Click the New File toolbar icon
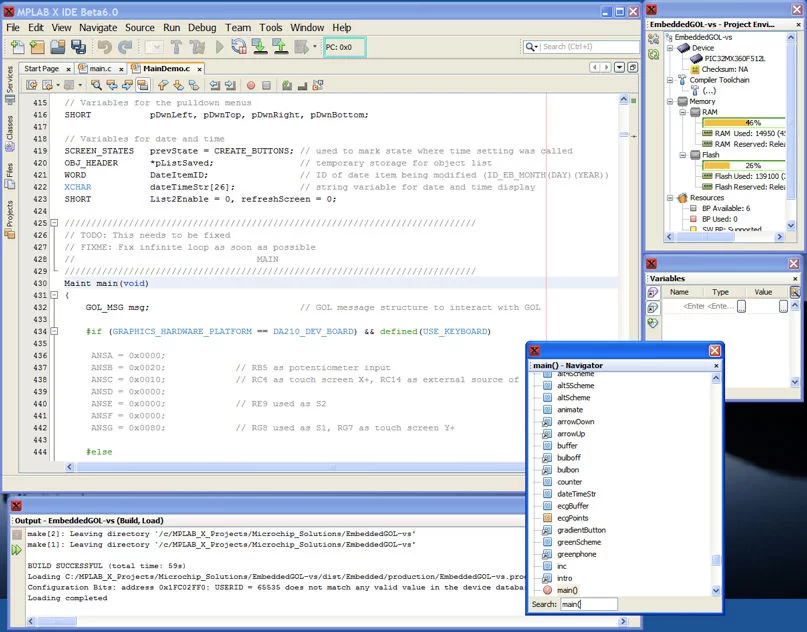 tap(17, 47)
